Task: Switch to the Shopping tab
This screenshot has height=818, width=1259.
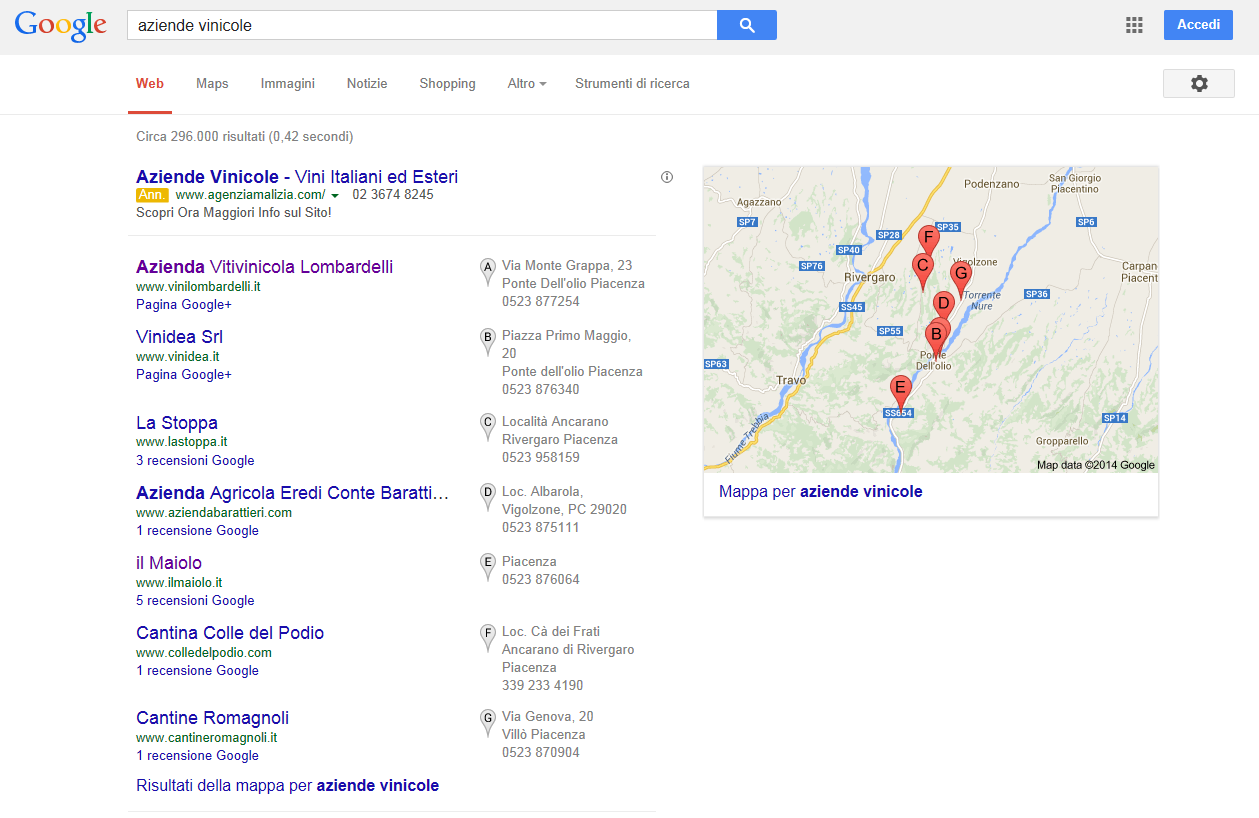Action: [447, 84]
